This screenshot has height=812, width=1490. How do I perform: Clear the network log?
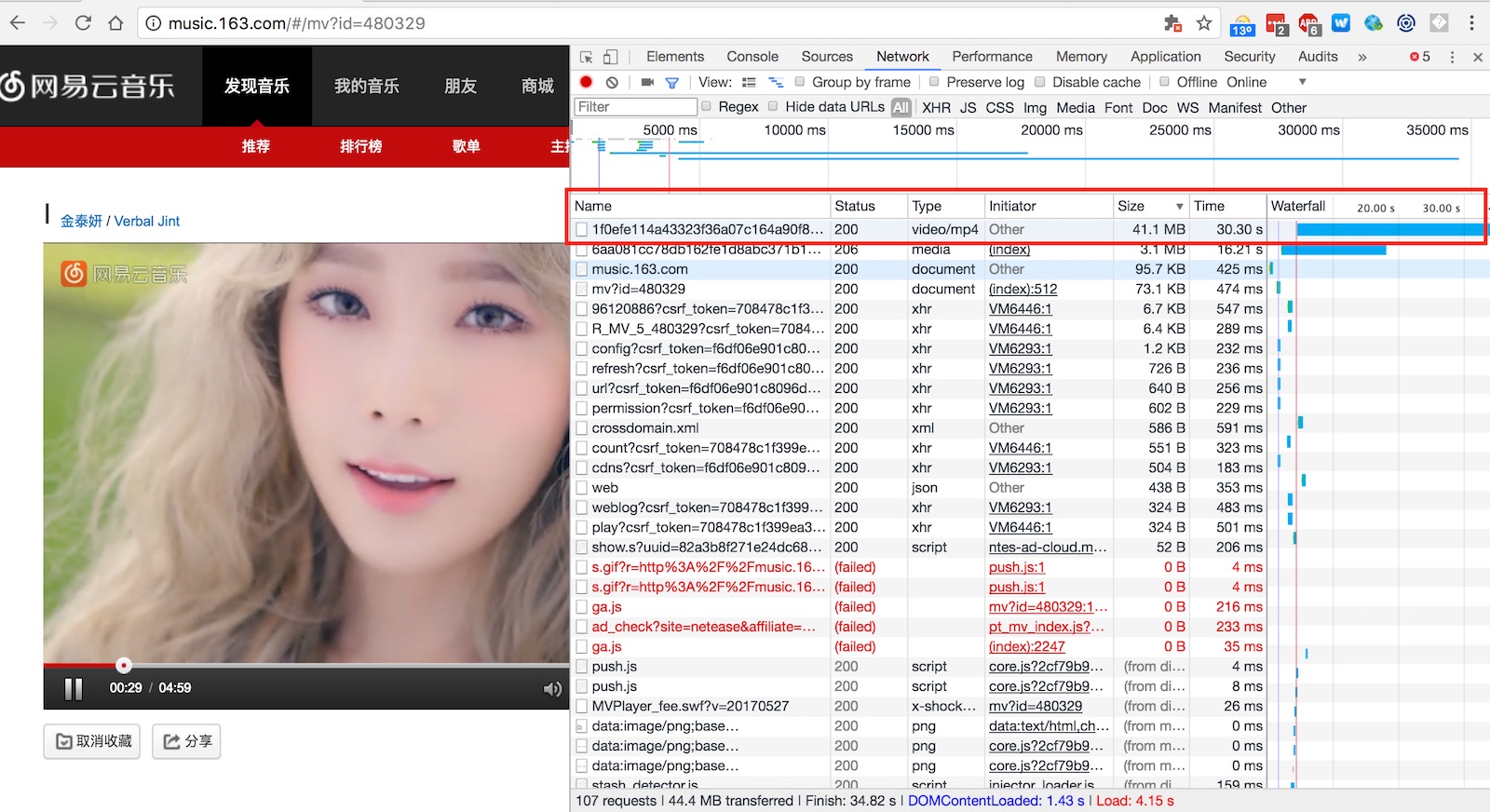[x=612, y=82]
